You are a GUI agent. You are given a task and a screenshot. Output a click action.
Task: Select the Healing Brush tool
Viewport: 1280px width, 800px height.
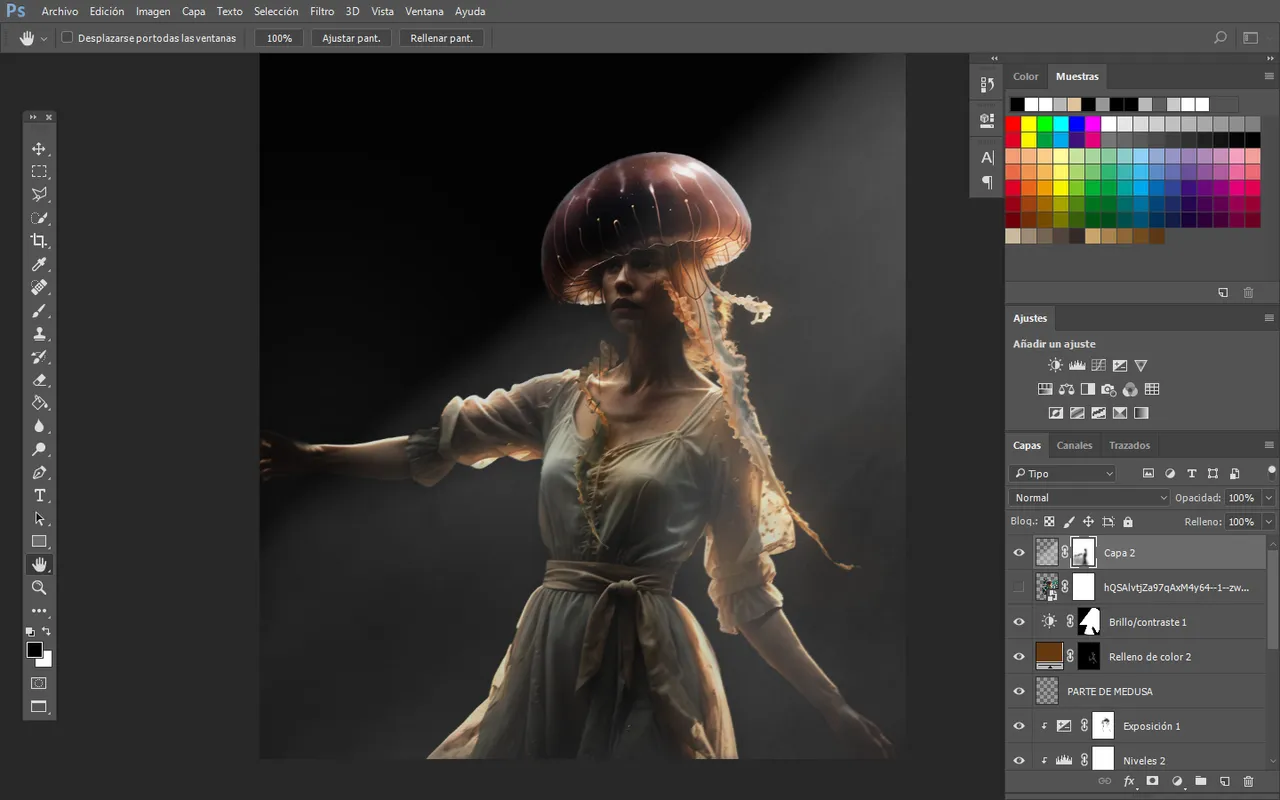pyautogui.click(x=39, y=287)
